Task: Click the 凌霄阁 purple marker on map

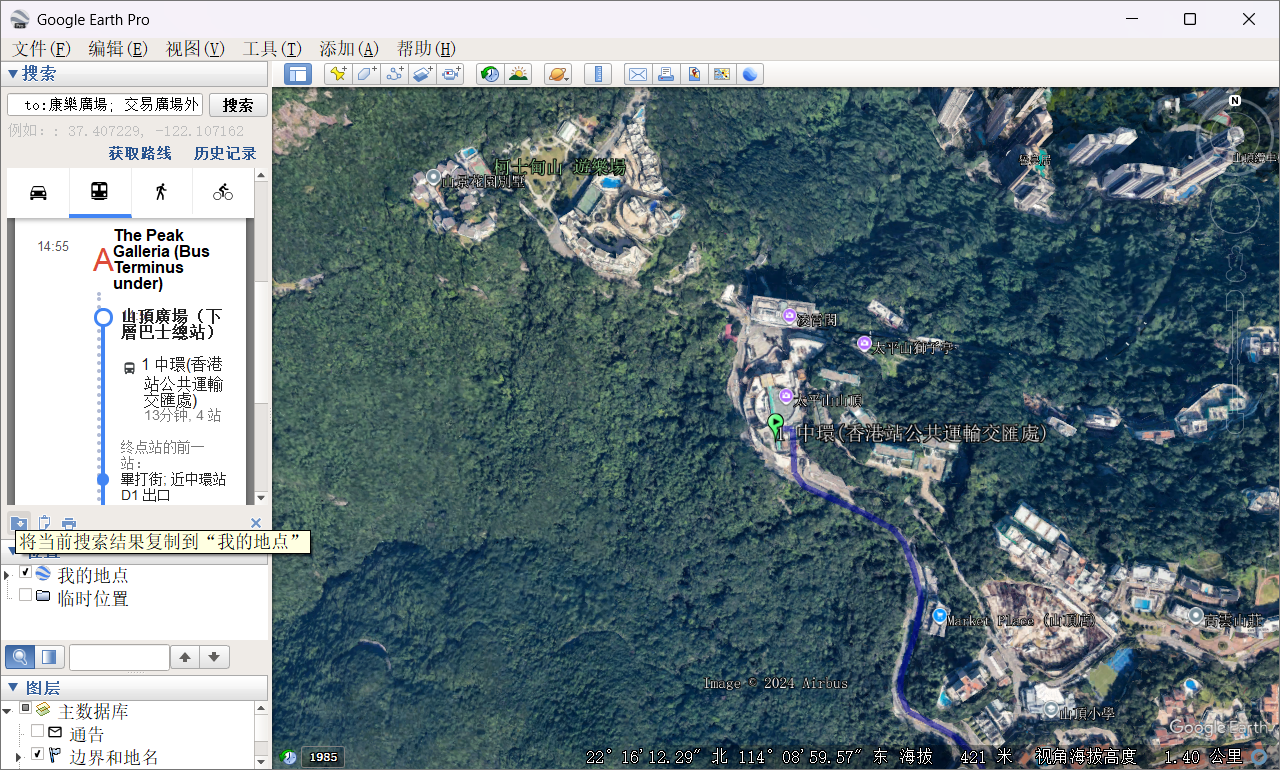Action: (790, 318)
